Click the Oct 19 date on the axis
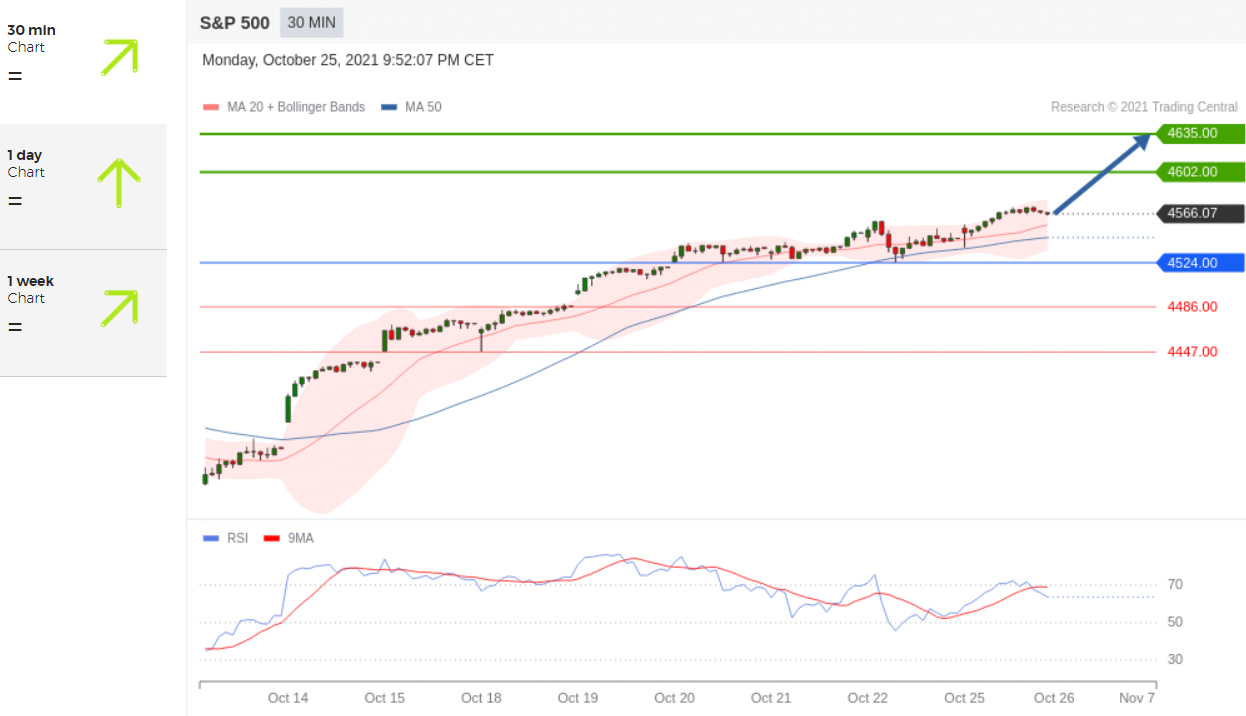 (x=578, y=698)
